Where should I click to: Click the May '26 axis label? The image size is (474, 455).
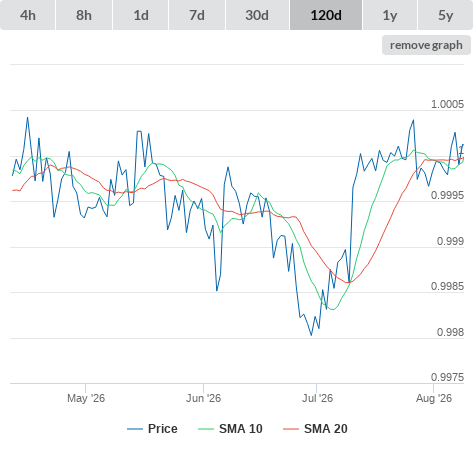pyautogui.click(x=86, y=398)
